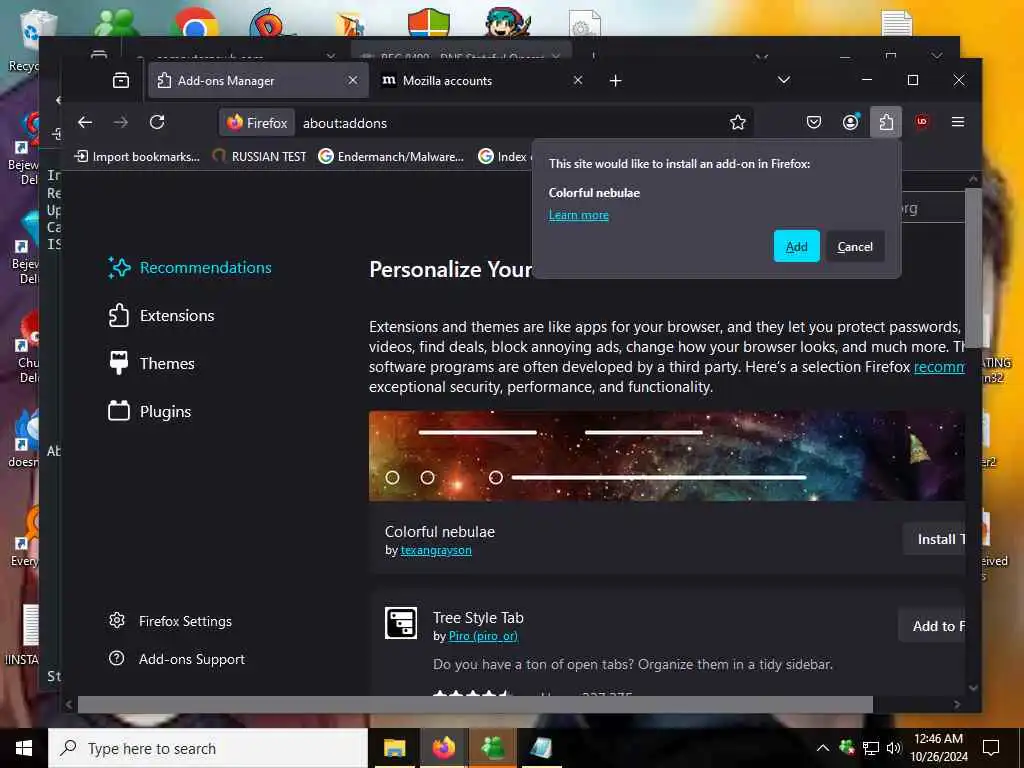Click Firefox icon in taskbar
This screenshot has width=1024, height=768.
pos(443,748)
